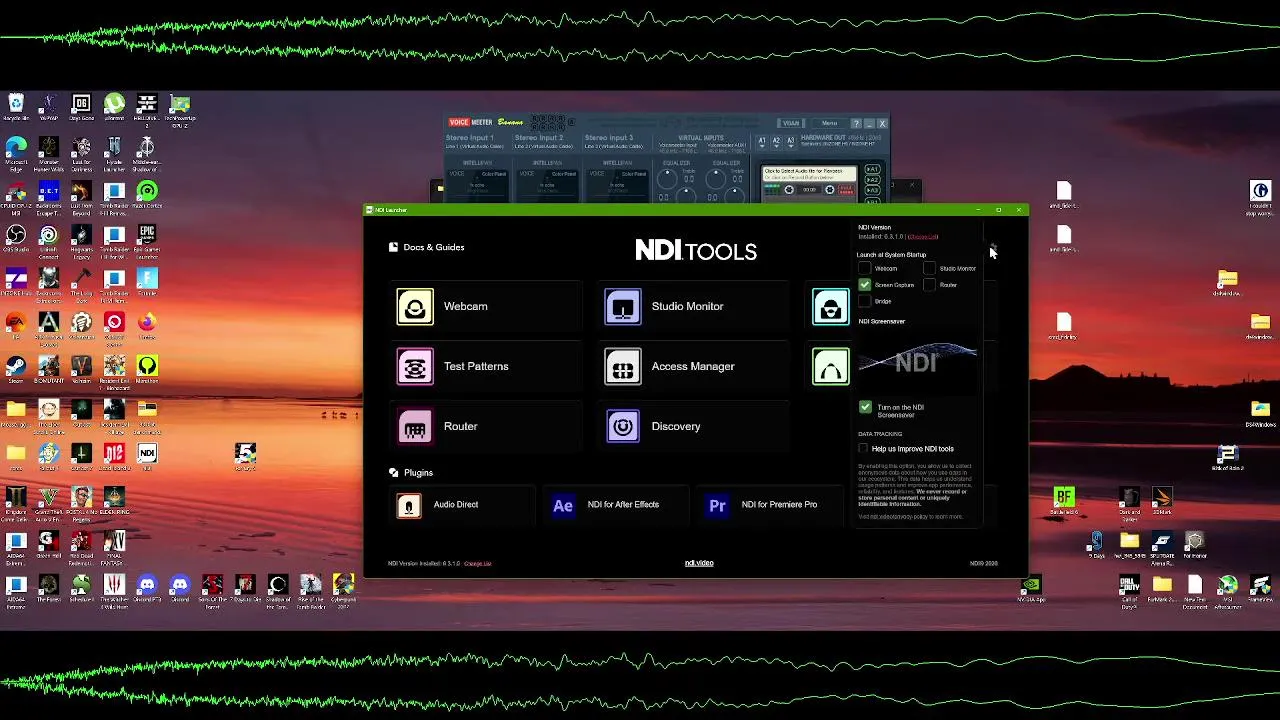Select the Razer Cortex desktop icon
1280x720 pixels.
147,196
